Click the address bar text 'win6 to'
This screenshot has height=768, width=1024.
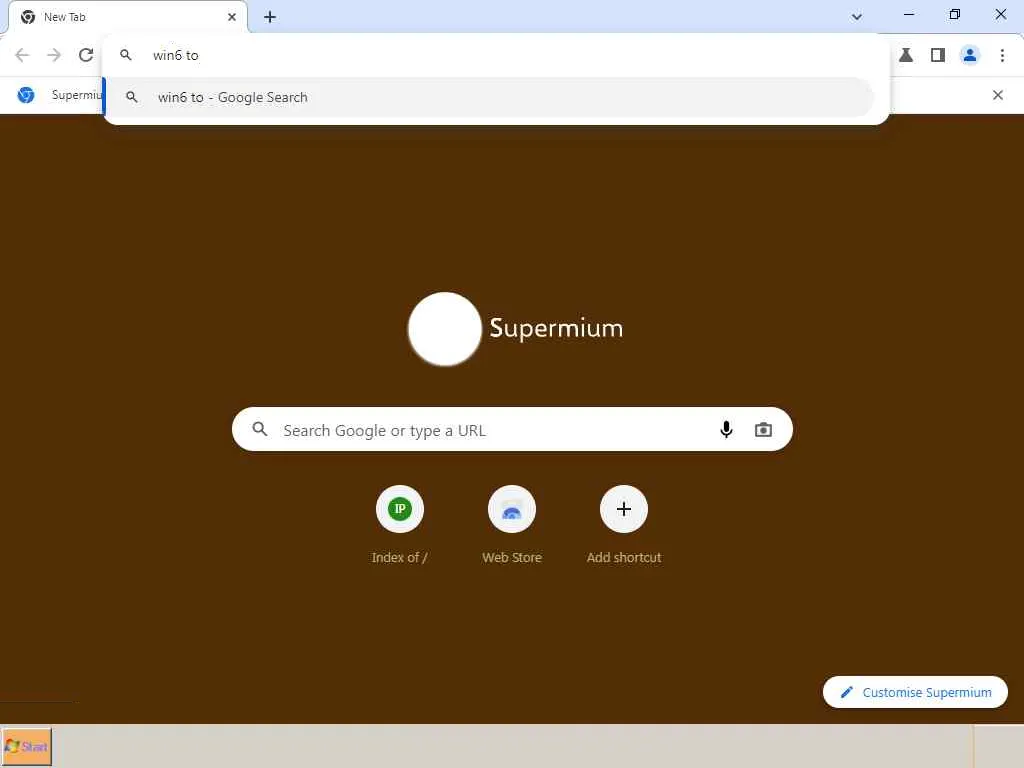(x=176, y=56)
